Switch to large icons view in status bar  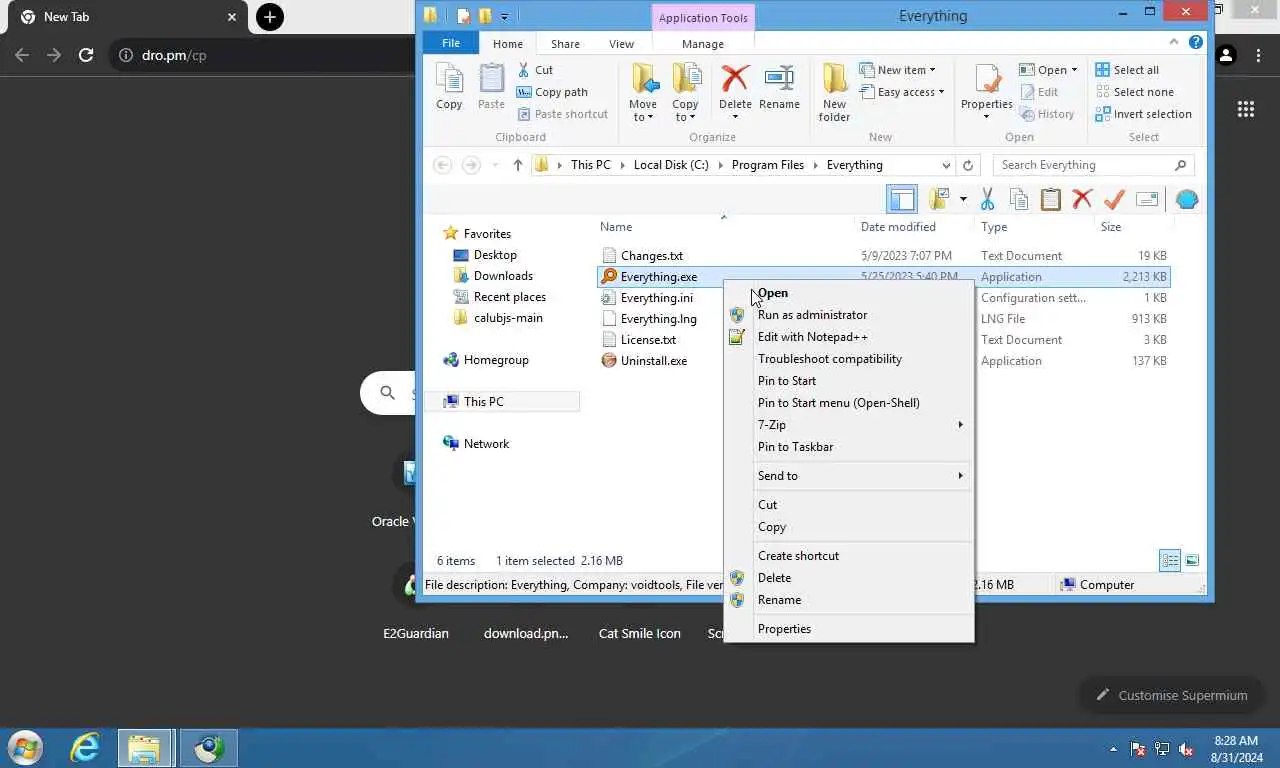coord(1192,561)
